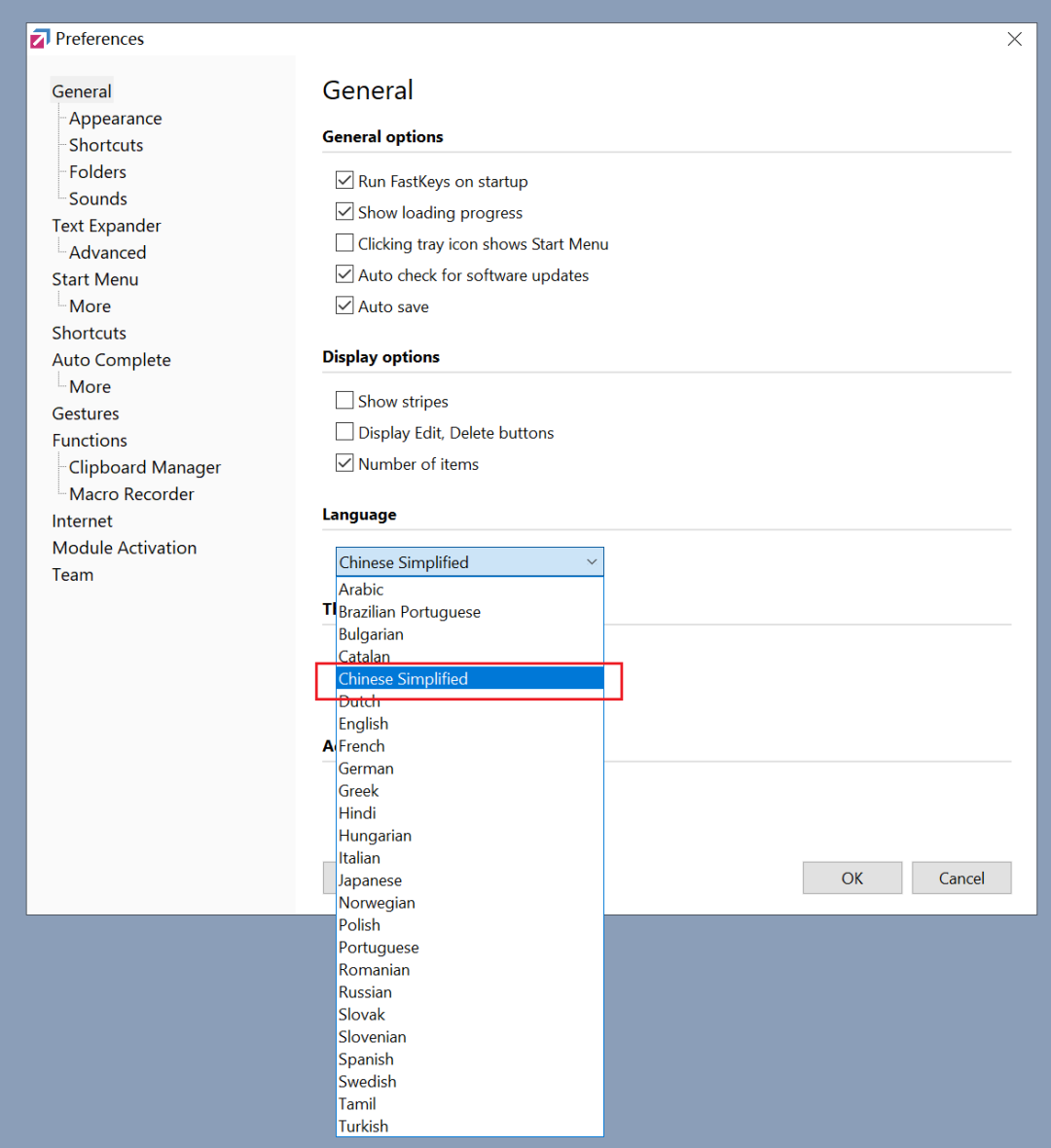Select Start Menu in the tree
The image size is (1051, 1148).
pyautogui.click(x=94, y=279)
